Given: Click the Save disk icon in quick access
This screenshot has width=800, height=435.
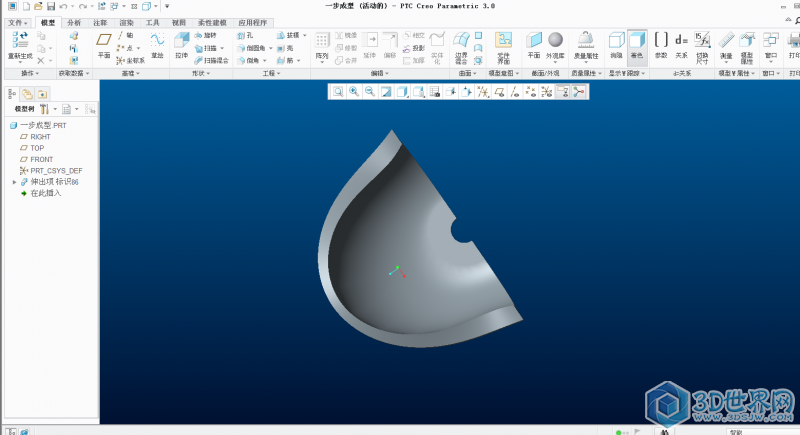Looking at the screenshot, I should 51,6.
